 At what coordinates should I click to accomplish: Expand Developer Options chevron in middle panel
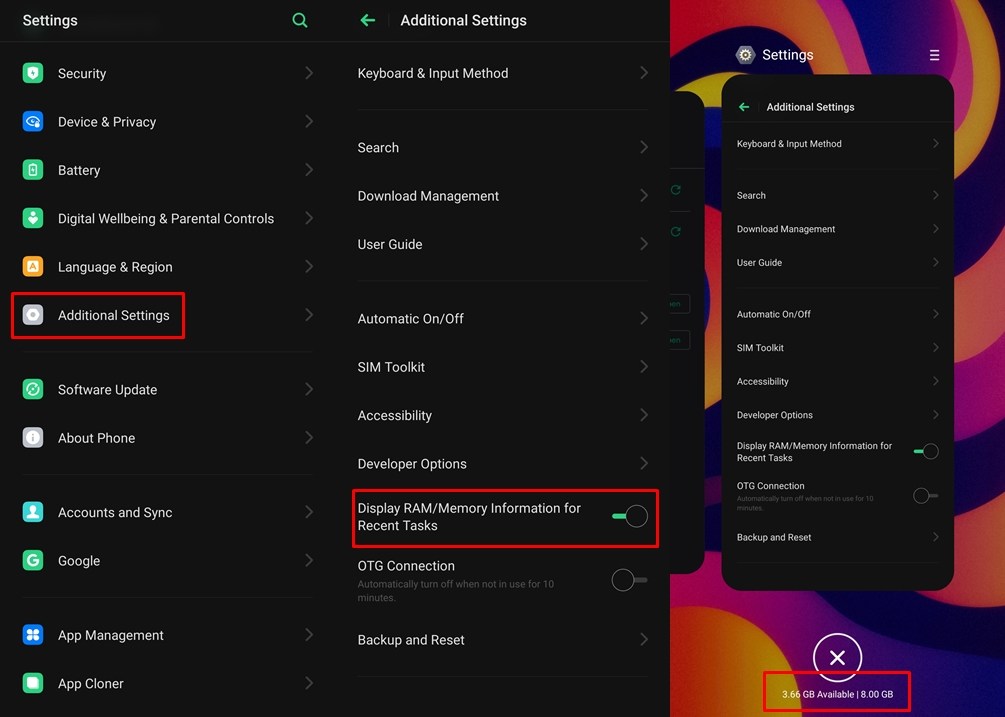click(644, 464)
